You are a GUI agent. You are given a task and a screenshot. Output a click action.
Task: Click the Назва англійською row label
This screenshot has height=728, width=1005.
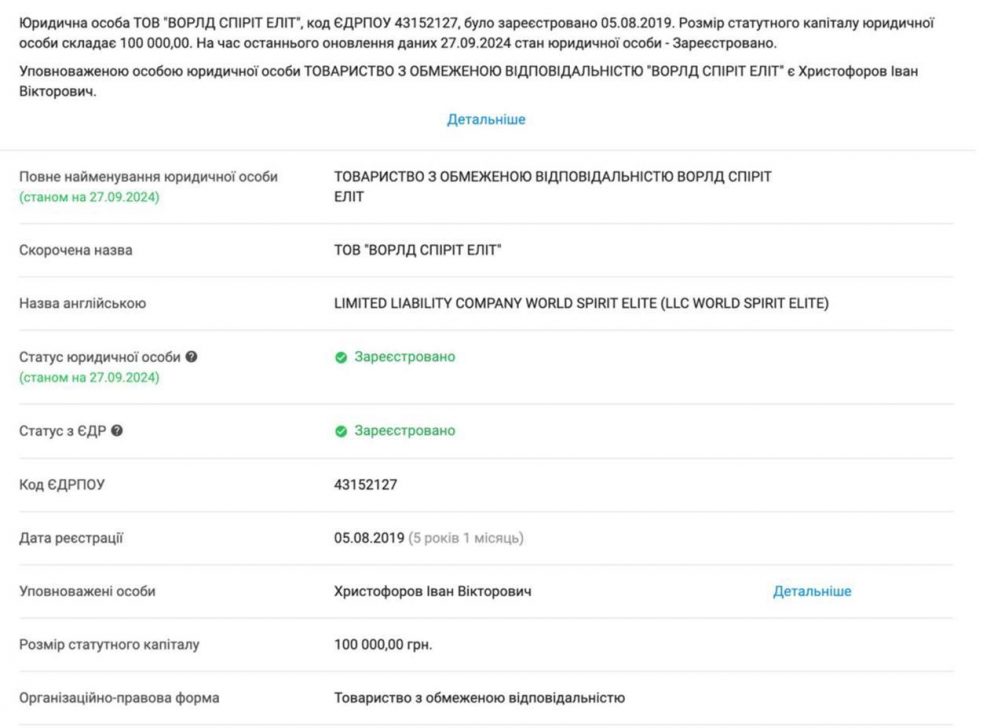pos(83,303)
